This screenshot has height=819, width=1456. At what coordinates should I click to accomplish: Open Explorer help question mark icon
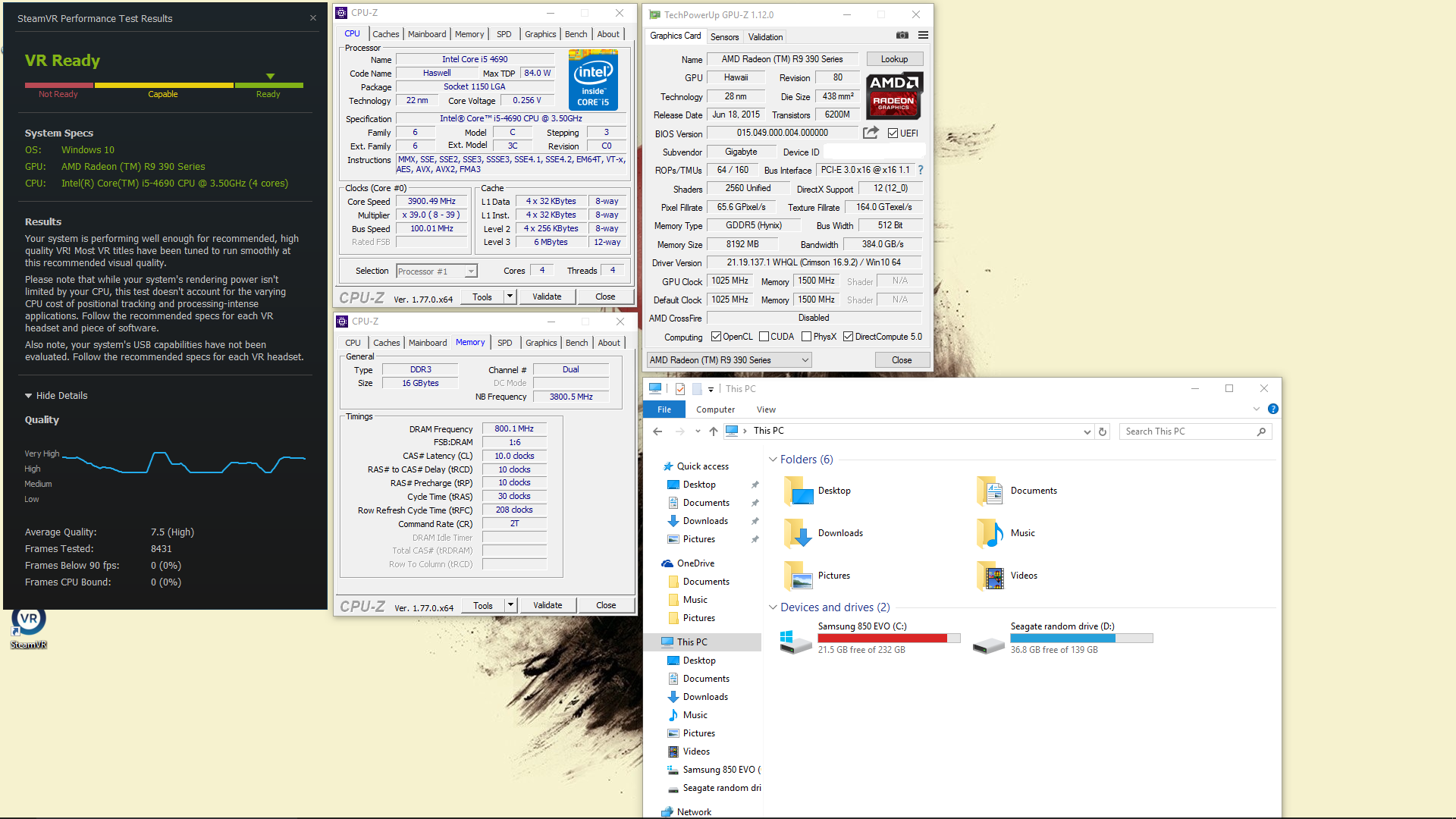1273,409
